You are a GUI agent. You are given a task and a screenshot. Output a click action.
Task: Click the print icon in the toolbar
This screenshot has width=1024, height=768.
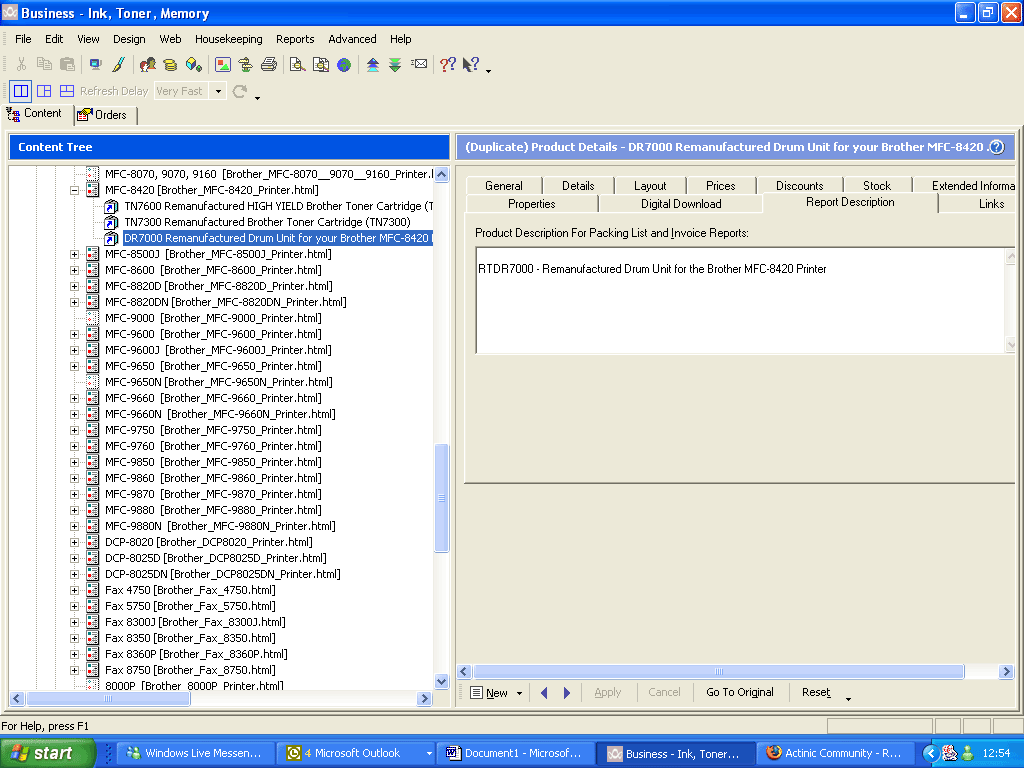pos(269,65)
